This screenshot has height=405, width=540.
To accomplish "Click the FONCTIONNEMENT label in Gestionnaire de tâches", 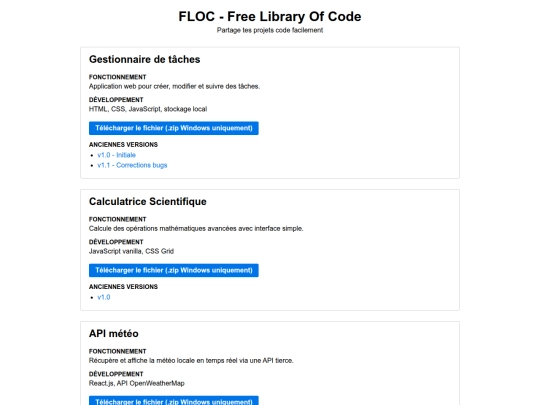I will point(117,77).
